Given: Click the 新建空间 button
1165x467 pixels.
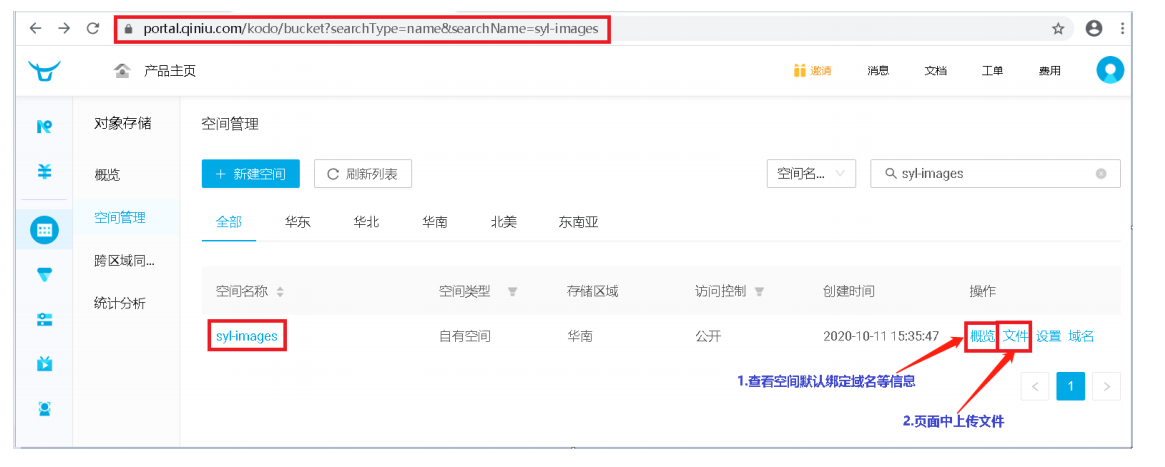Looking at the screenshot, I should click(250, 174).
